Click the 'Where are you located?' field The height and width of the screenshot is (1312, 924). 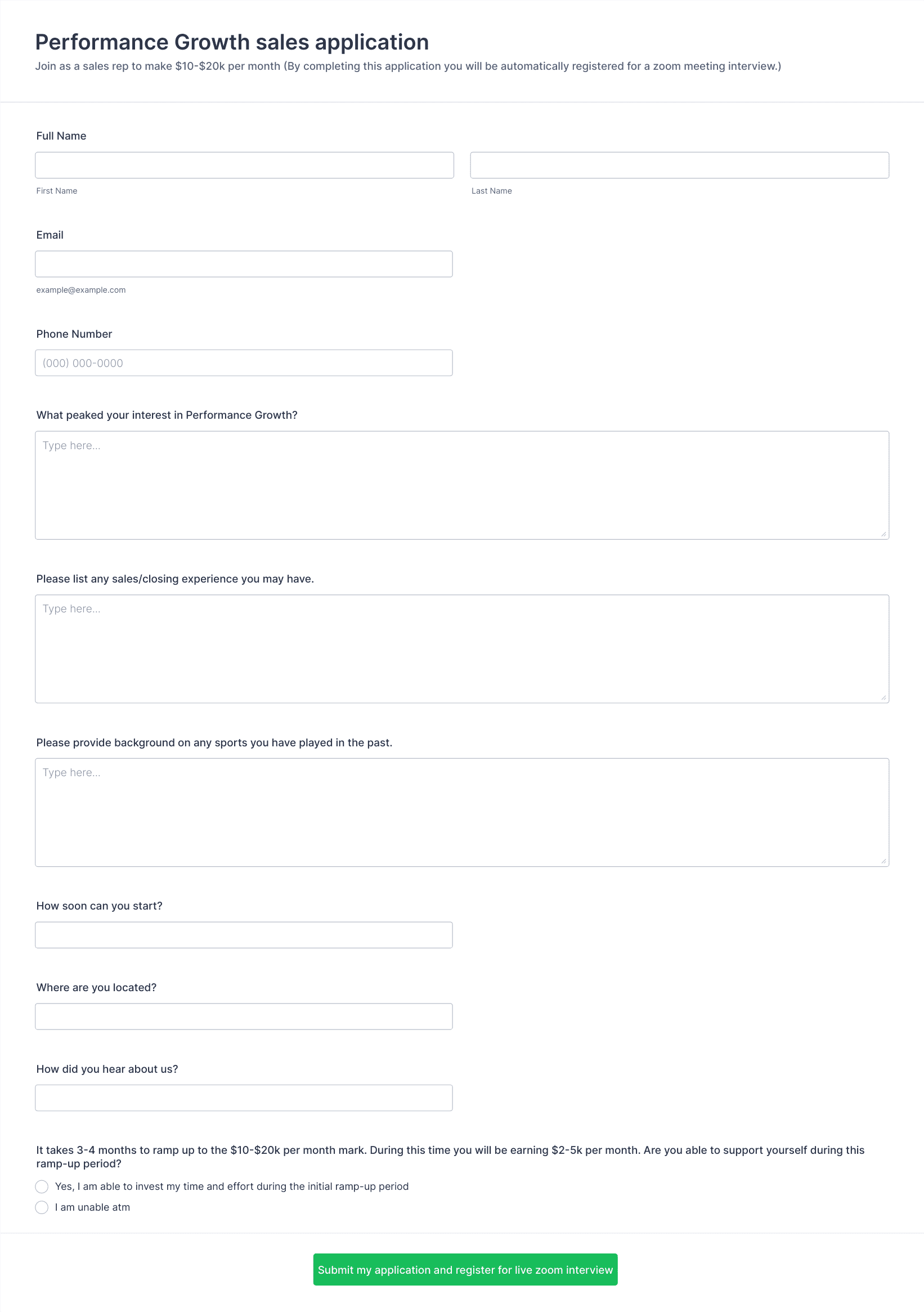(244, 1017)
